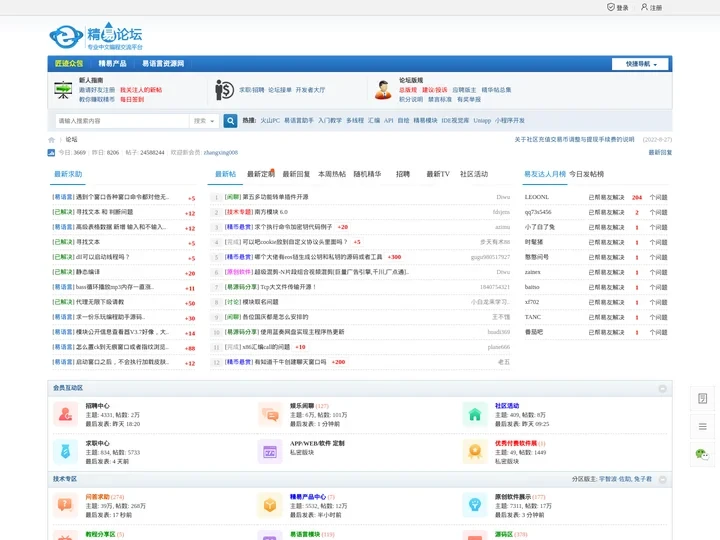The width and height of the screenshot is (720, 540).
Task: Open the 精易产品中心 forum title link
Action: point(308,497)
